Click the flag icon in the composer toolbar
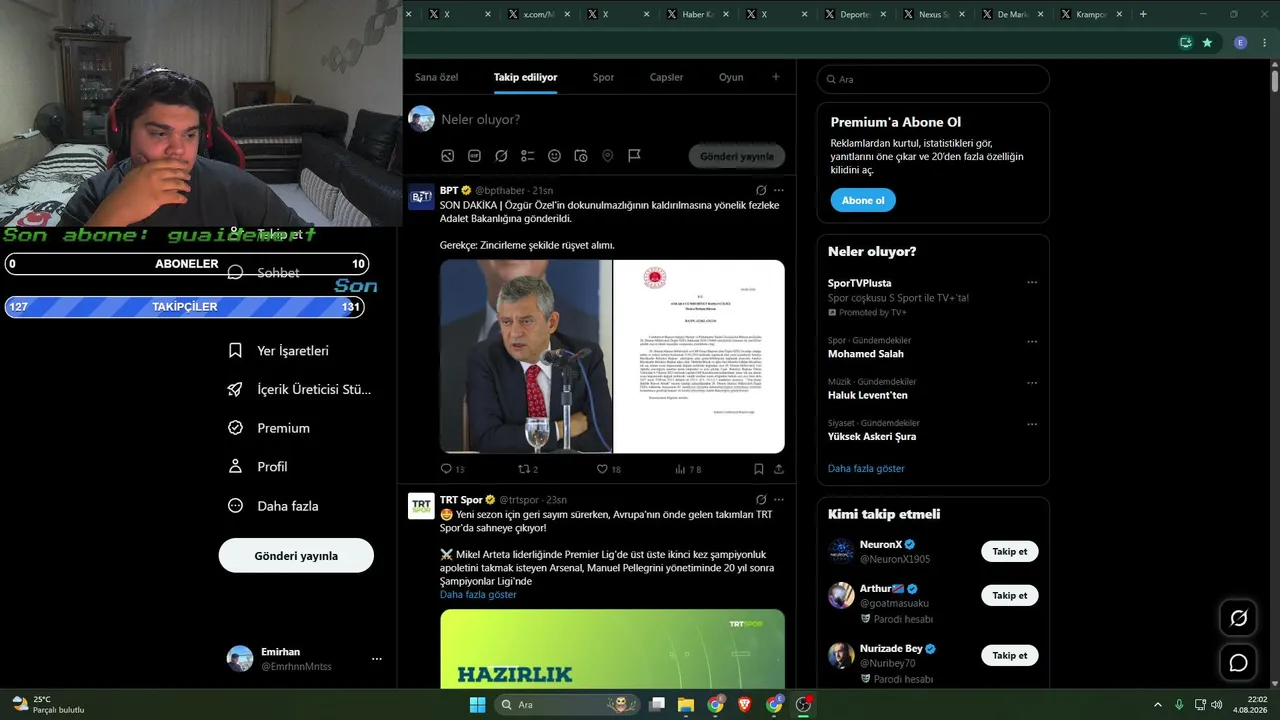Image resolution: width=1280 pixels, height=720 pixels. click(634, 156)
